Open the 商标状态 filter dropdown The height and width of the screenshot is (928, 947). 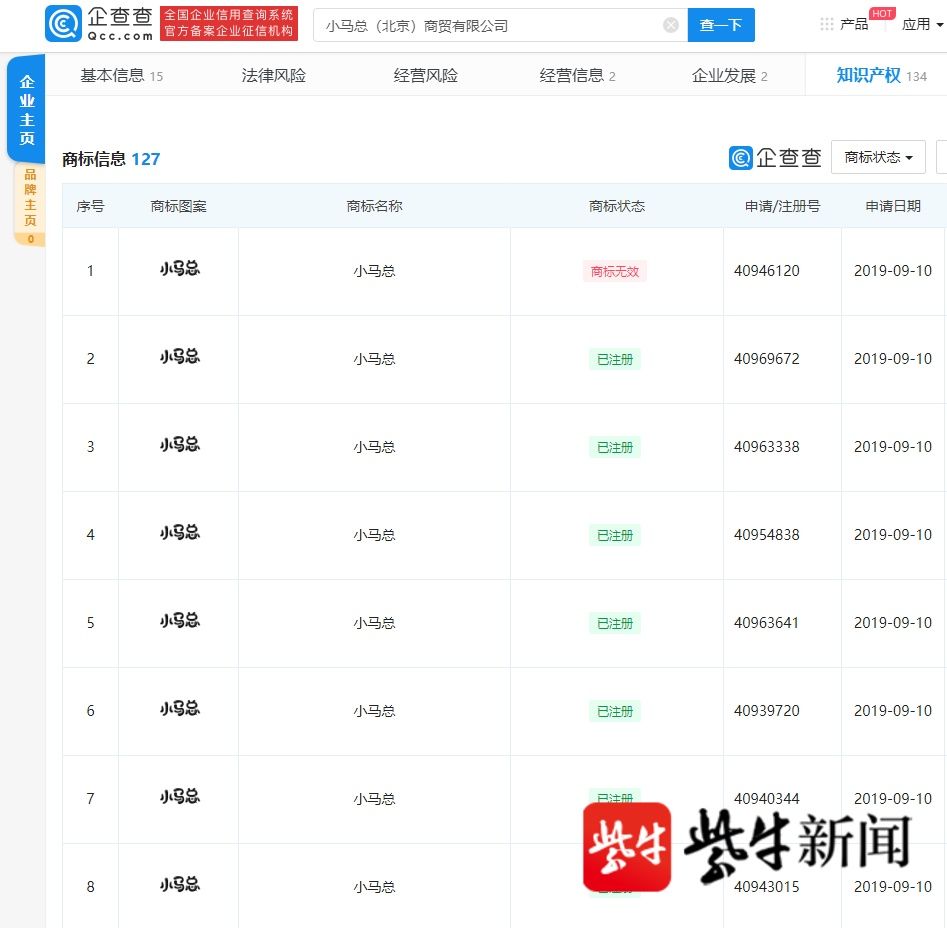tap(878, 157)
